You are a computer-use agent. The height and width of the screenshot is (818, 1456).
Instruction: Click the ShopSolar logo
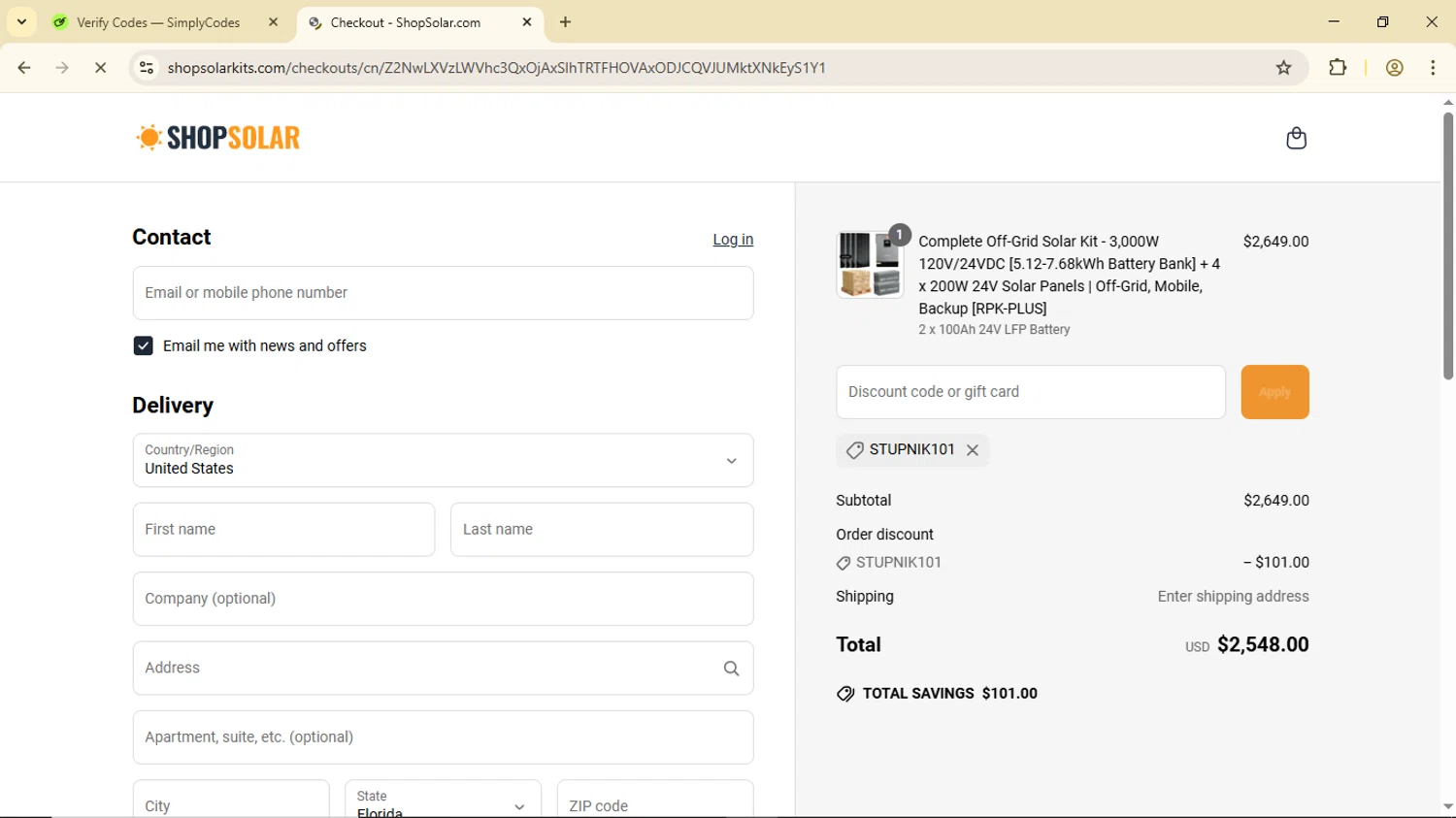[218, 138]
